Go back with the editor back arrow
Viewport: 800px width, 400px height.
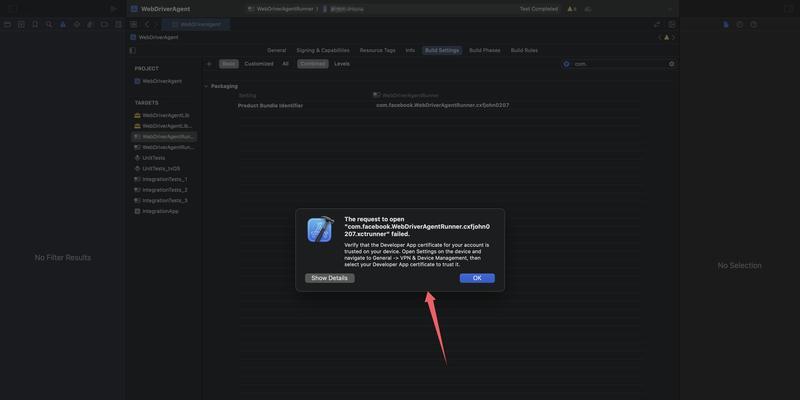pos(147,24)
